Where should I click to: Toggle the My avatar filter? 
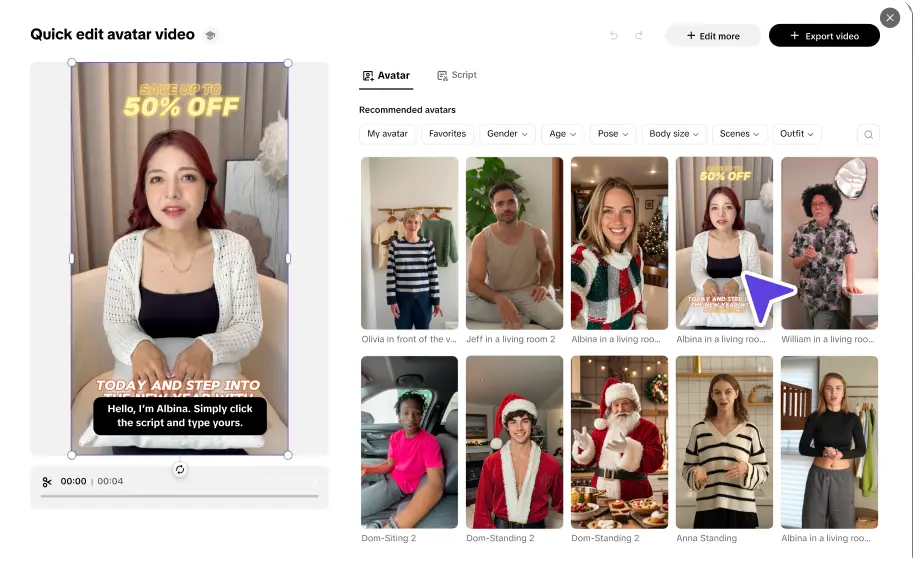pos(387,134)
